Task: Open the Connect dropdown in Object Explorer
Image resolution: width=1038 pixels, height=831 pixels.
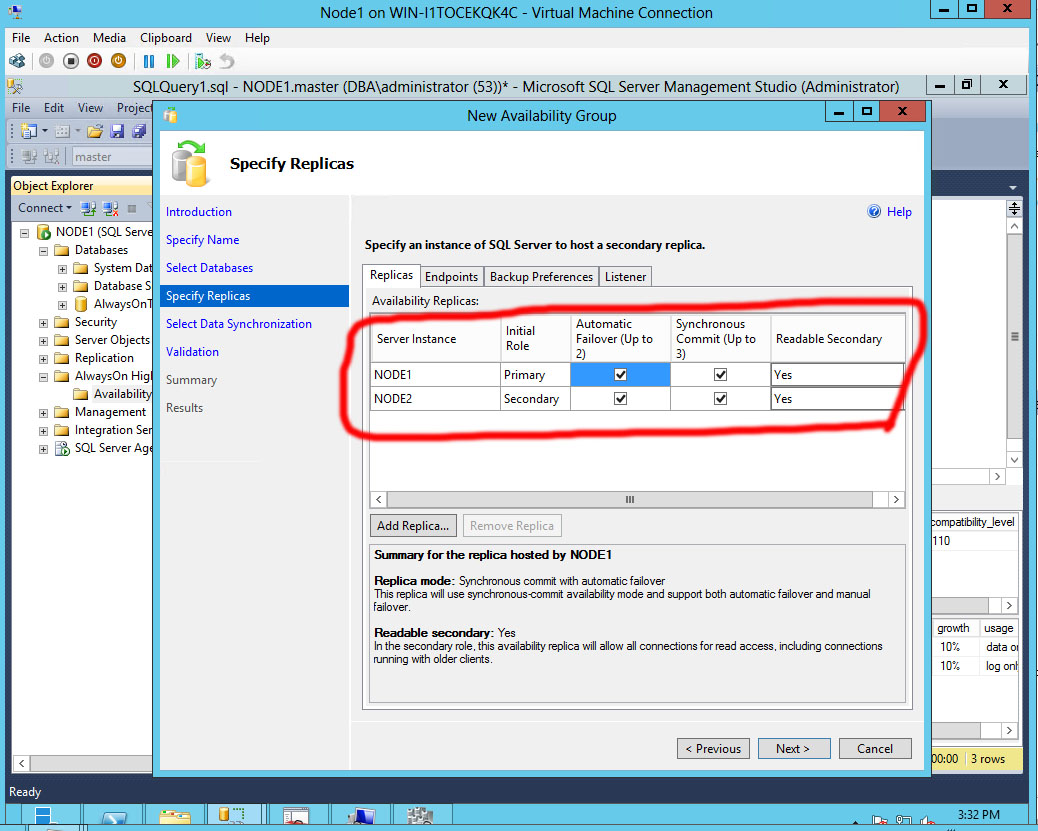Action: pyautogui.click(x=68, y=208)
